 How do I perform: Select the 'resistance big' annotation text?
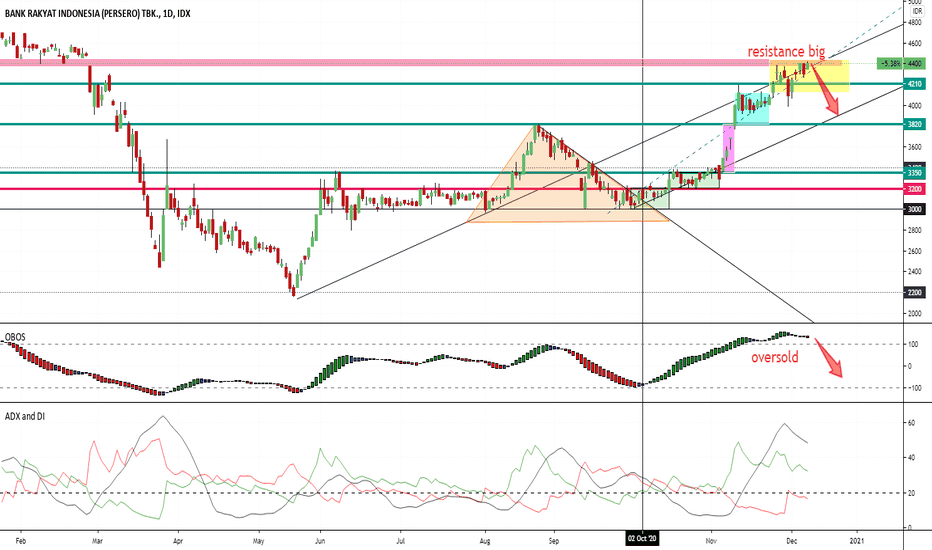point(786,51)
